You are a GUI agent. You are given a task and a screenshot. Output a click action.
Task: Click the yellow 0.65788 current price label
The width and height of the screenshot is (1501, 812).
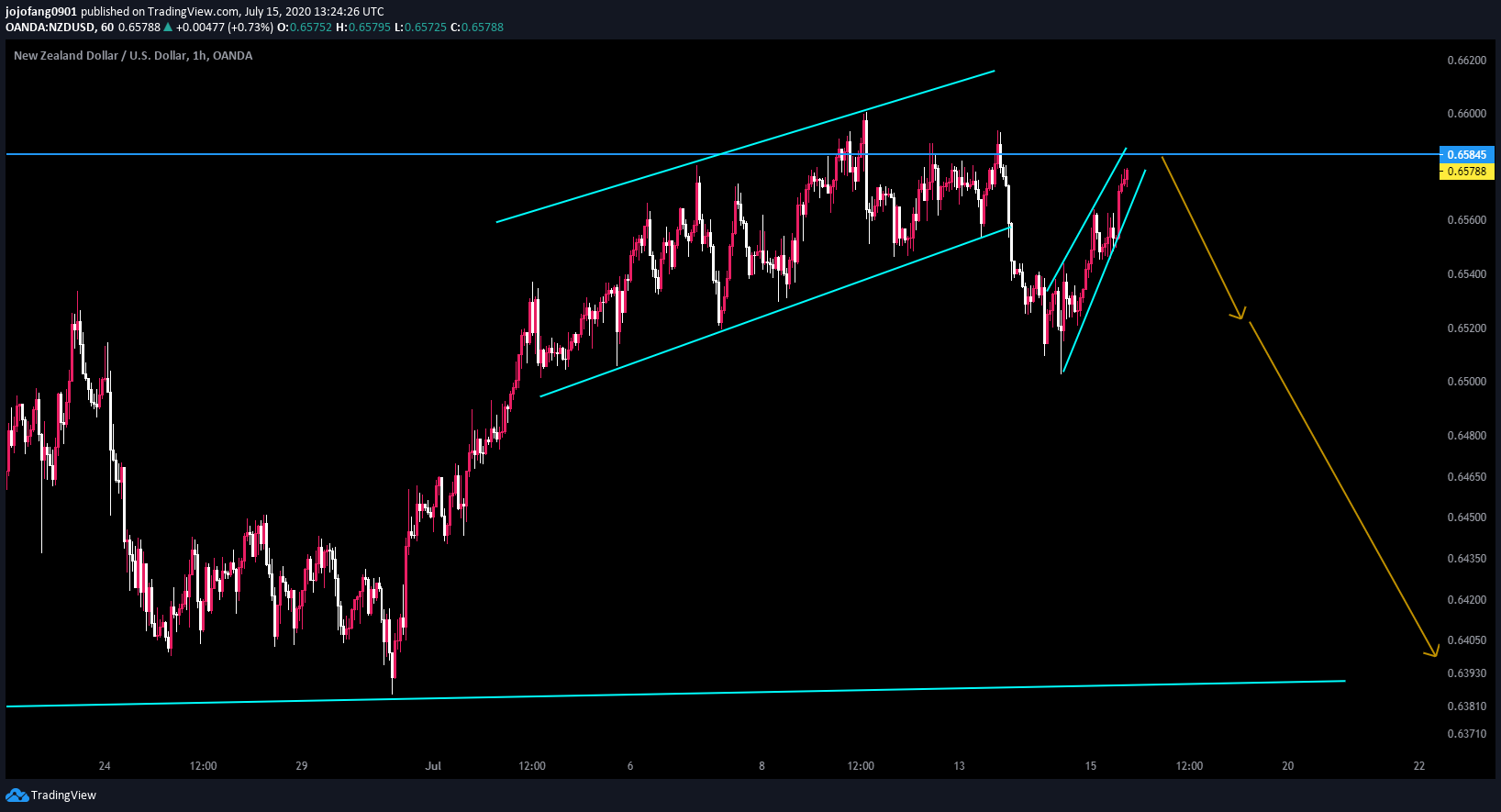(x=1466, y=172)
